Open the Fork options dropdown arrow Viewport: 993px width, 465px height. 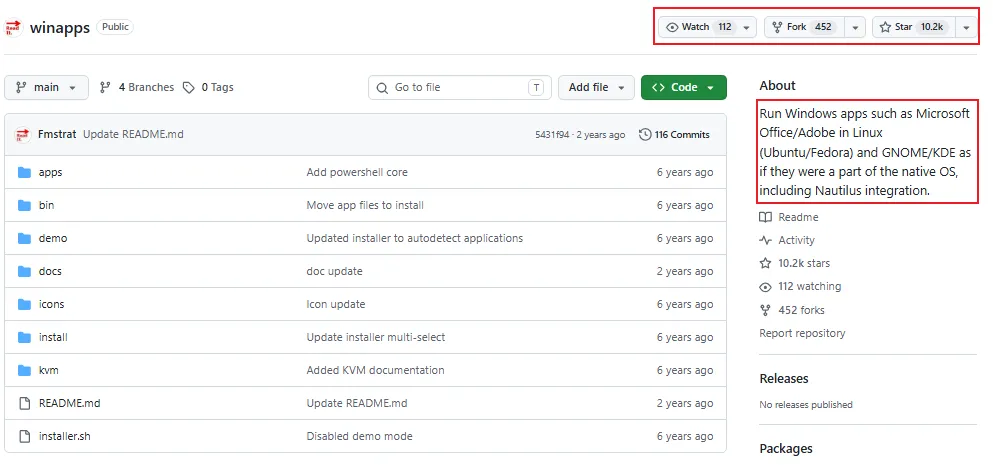coord(856,27)
